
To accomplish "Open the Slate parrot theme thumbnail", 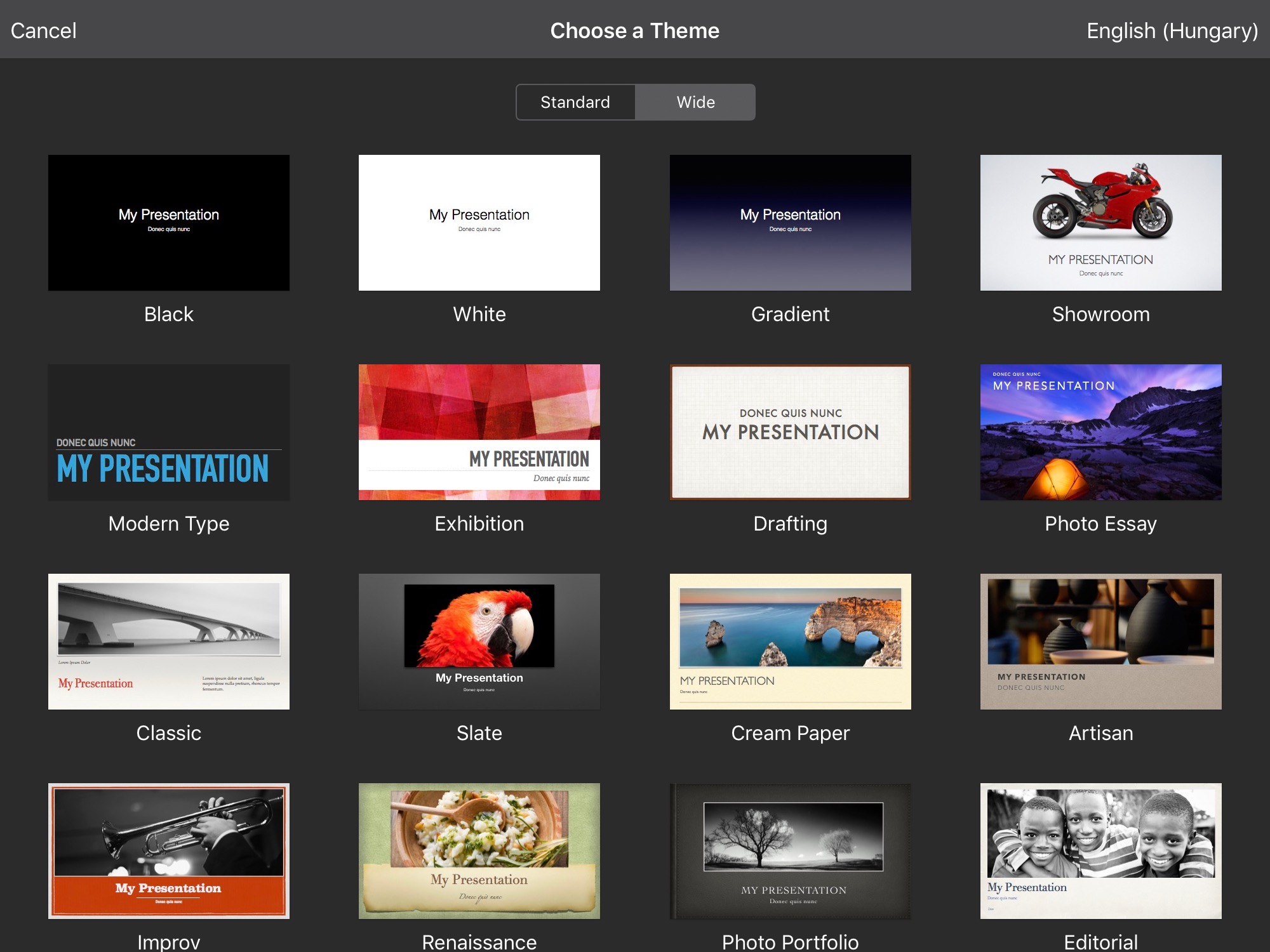I will coord(479,642).
